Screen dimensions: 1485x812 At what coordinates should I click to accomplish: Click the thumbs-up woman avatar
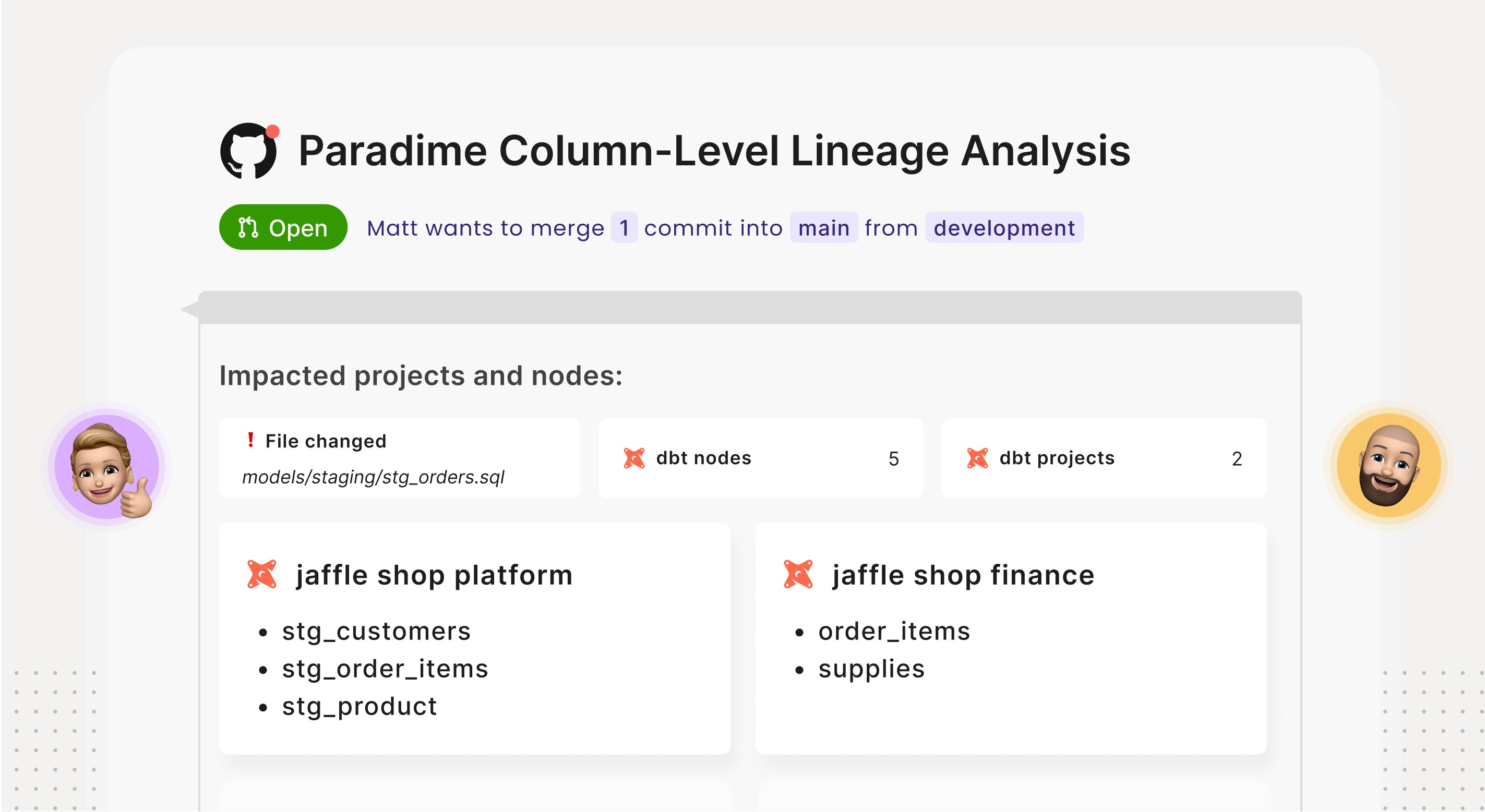[107, 466]
